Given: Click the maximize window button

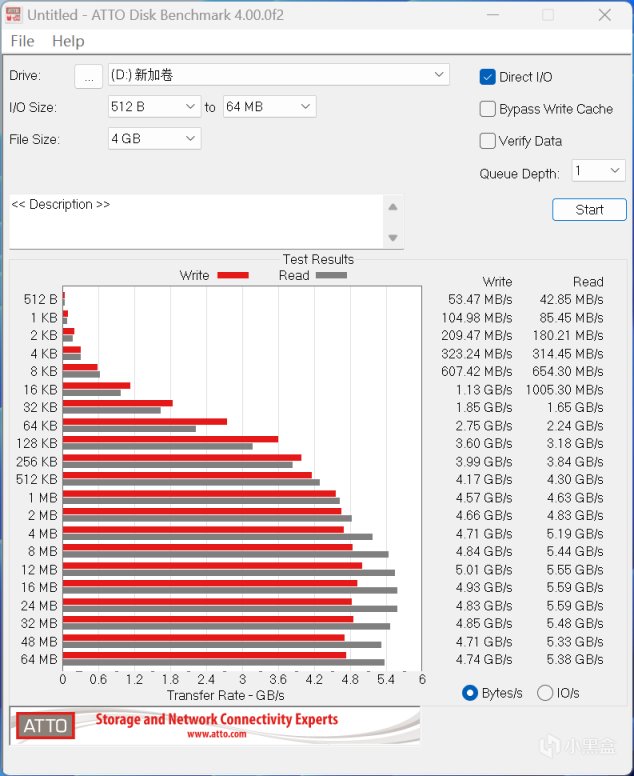Looking at the screenshot, I should pyautogui.click(x=548, y=15).
